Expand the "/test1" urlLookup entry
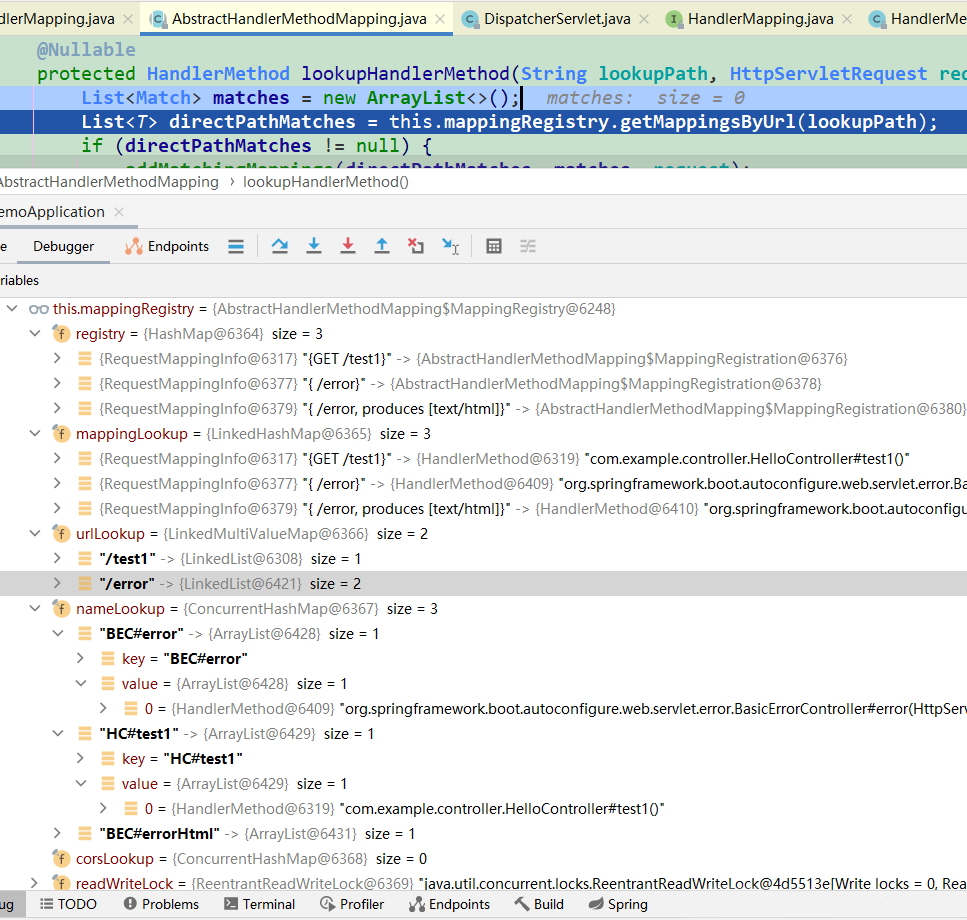The height and width of the screenshot is (920, 967). pyautogui.click(x=57, y=558)
